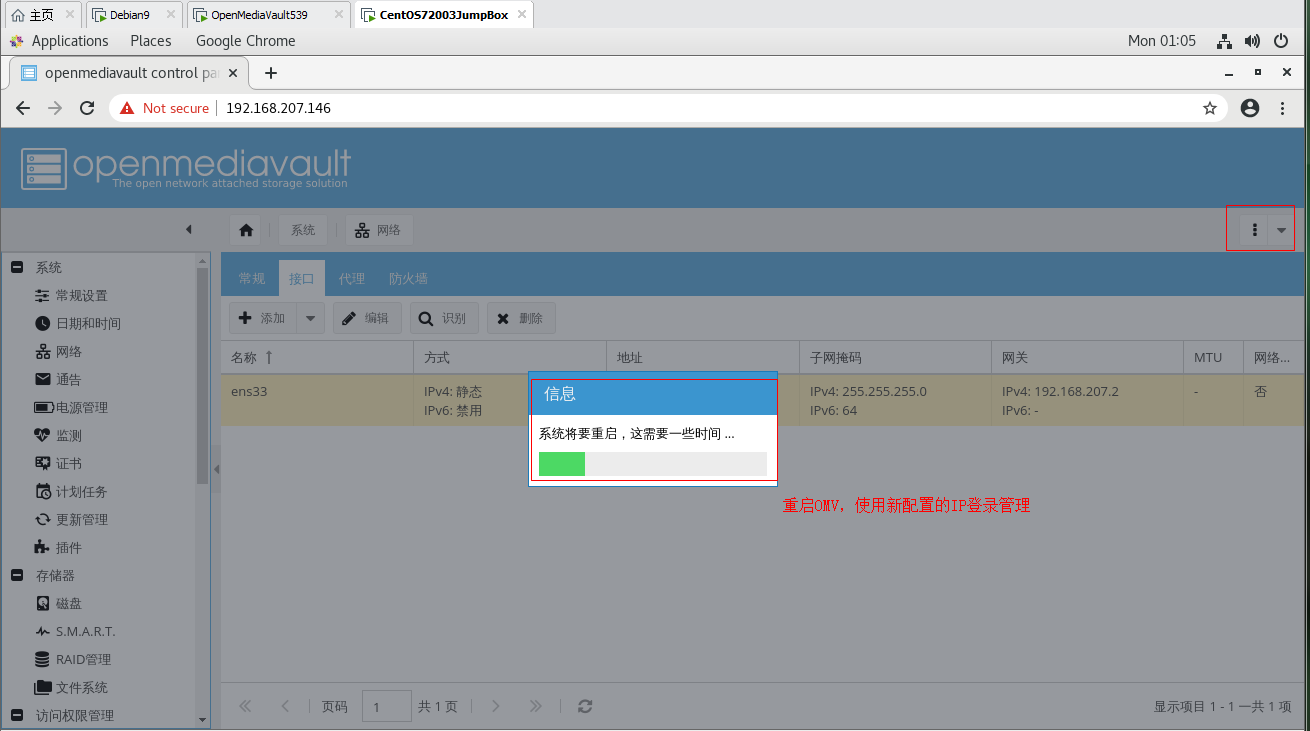Viewport: 1310px width, 731px height.
Task: Open 更新管理 update item
Action: pos(70,520)
